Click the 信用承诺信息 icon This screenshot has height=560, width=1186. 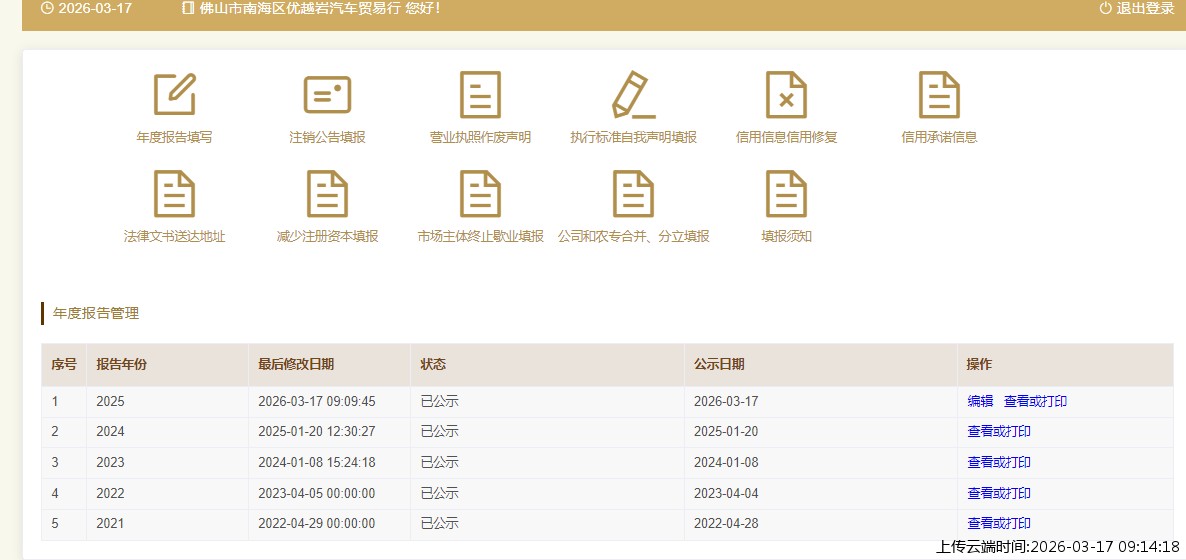(x=939, y=95)
